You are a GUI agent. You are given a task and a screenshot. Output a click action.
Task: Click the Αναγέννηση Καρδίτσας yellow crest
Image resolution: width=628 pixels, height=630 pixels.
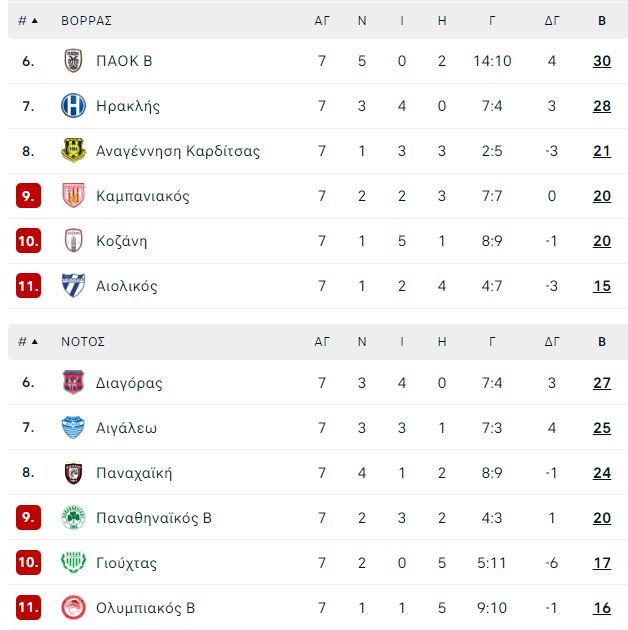pos(73,150)
